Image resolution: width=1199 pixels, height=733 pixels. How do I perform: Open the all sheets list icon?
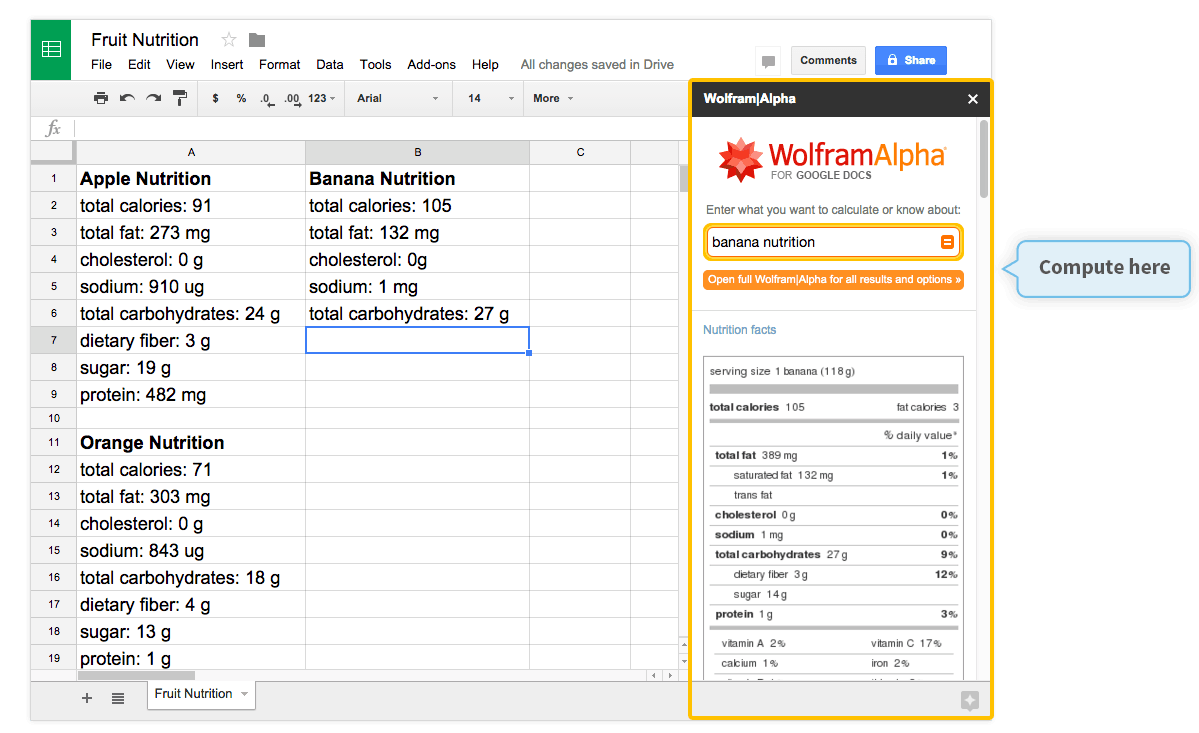point(118,698)
